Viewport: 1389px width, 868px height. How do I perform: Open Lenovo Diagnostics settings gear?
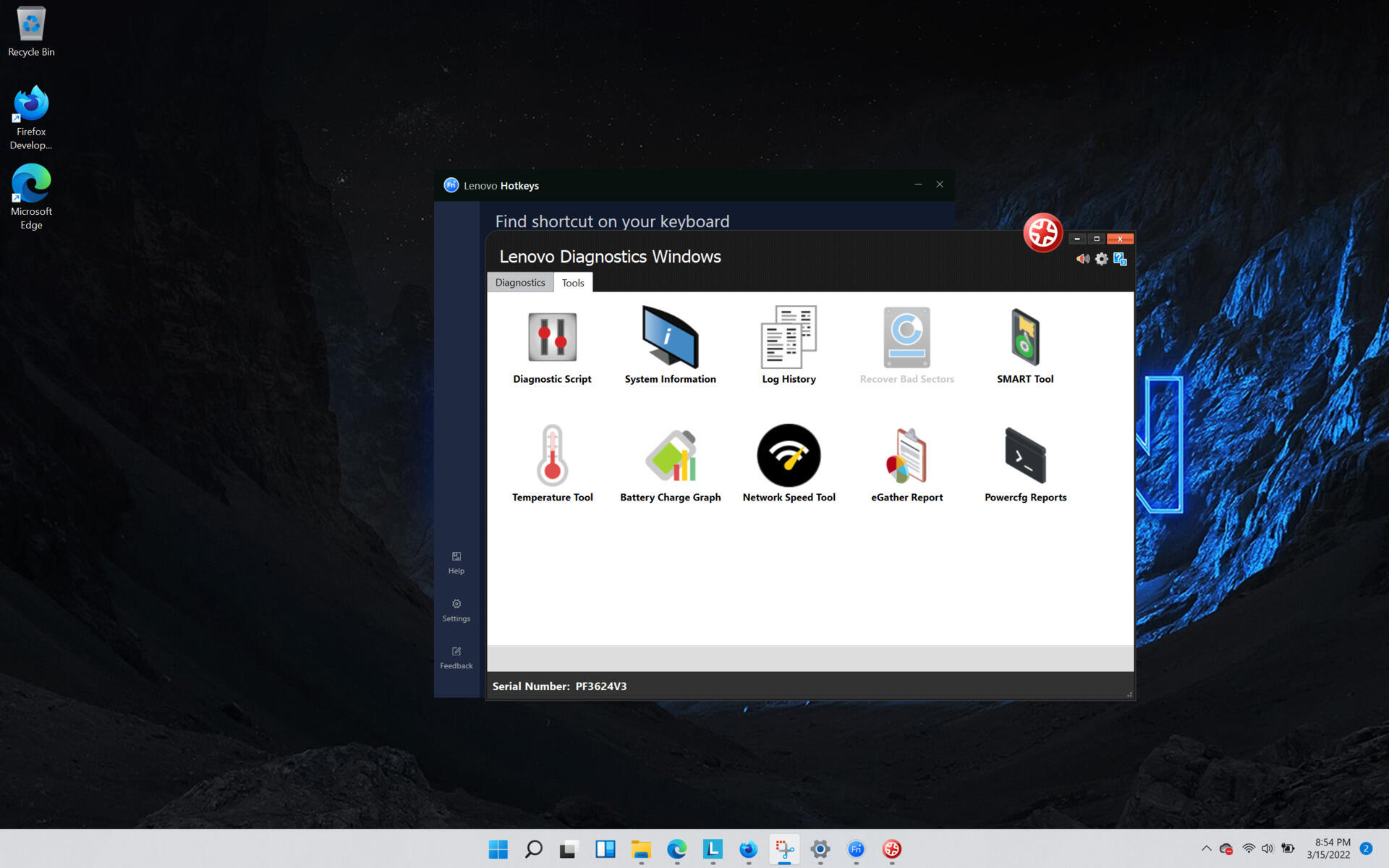[1101, 259]
